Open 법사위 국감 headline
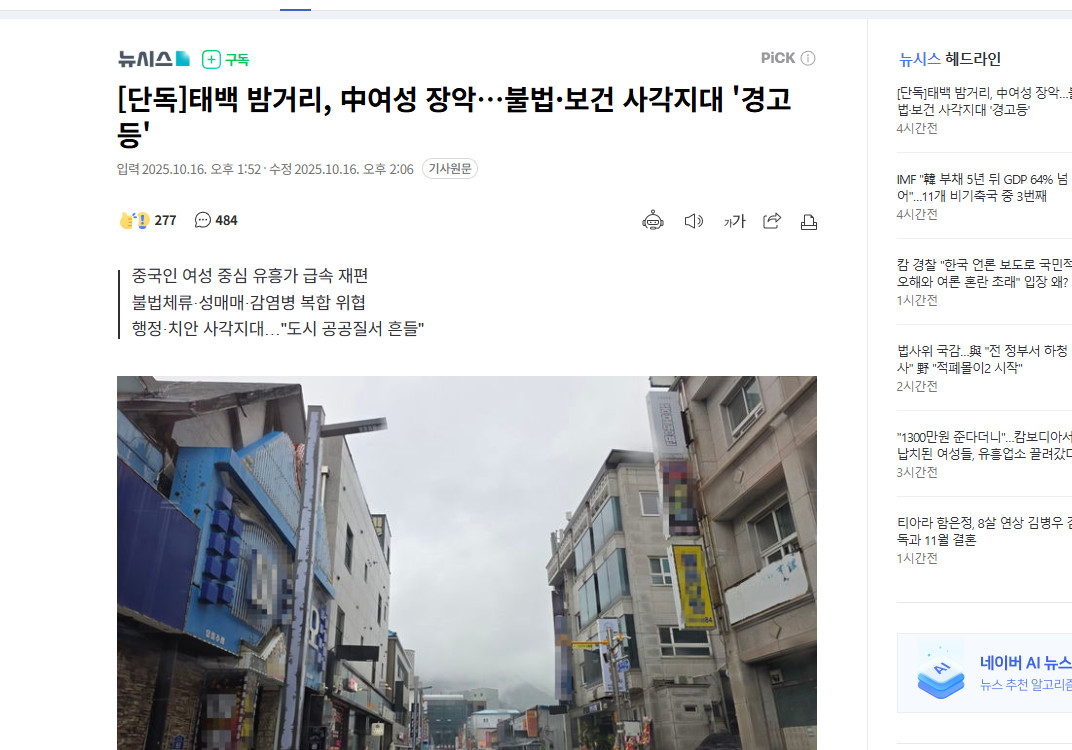This screenshot has width=1072, height=750. tap(983, 360)
